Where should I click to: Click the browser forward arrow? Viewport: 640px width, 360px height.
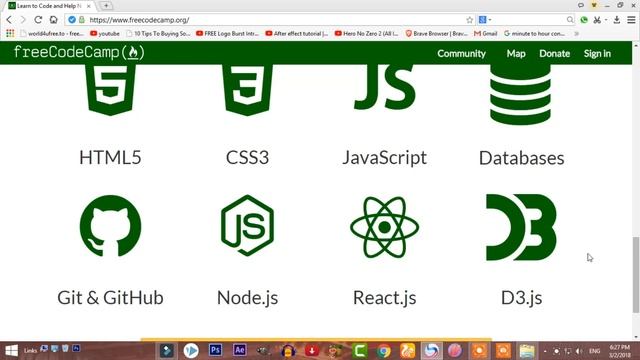(x=23, y=20)
